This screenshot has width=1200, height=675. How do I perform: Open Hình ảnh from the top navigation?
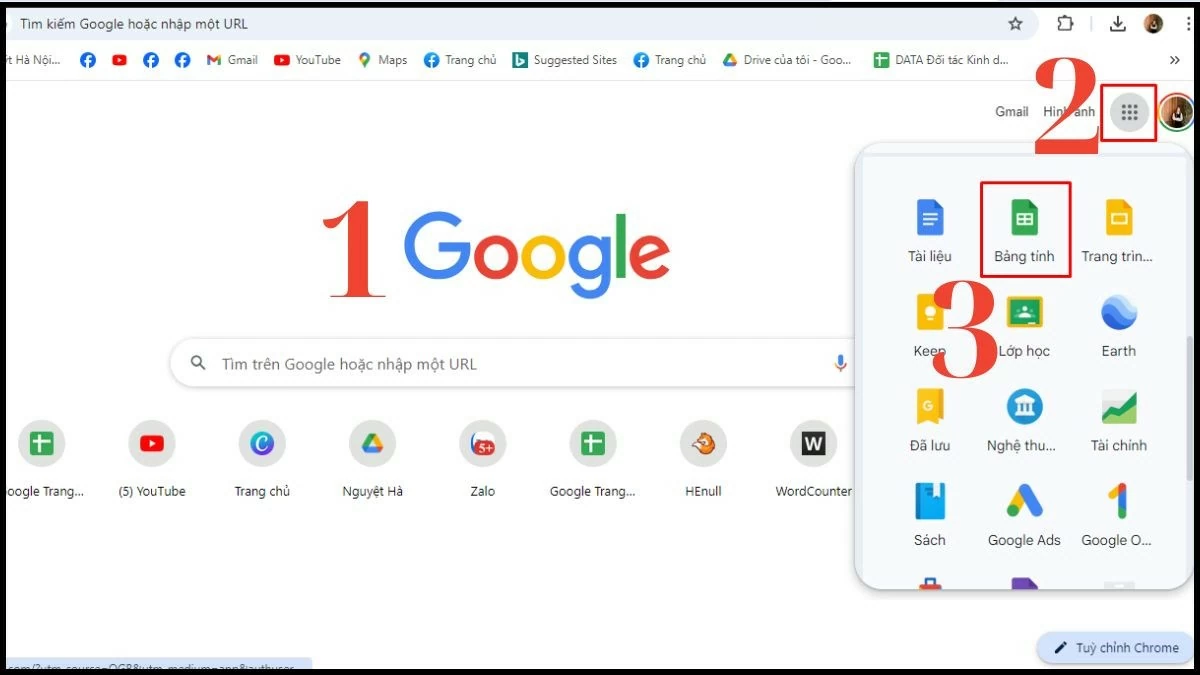pos(1069,112)
